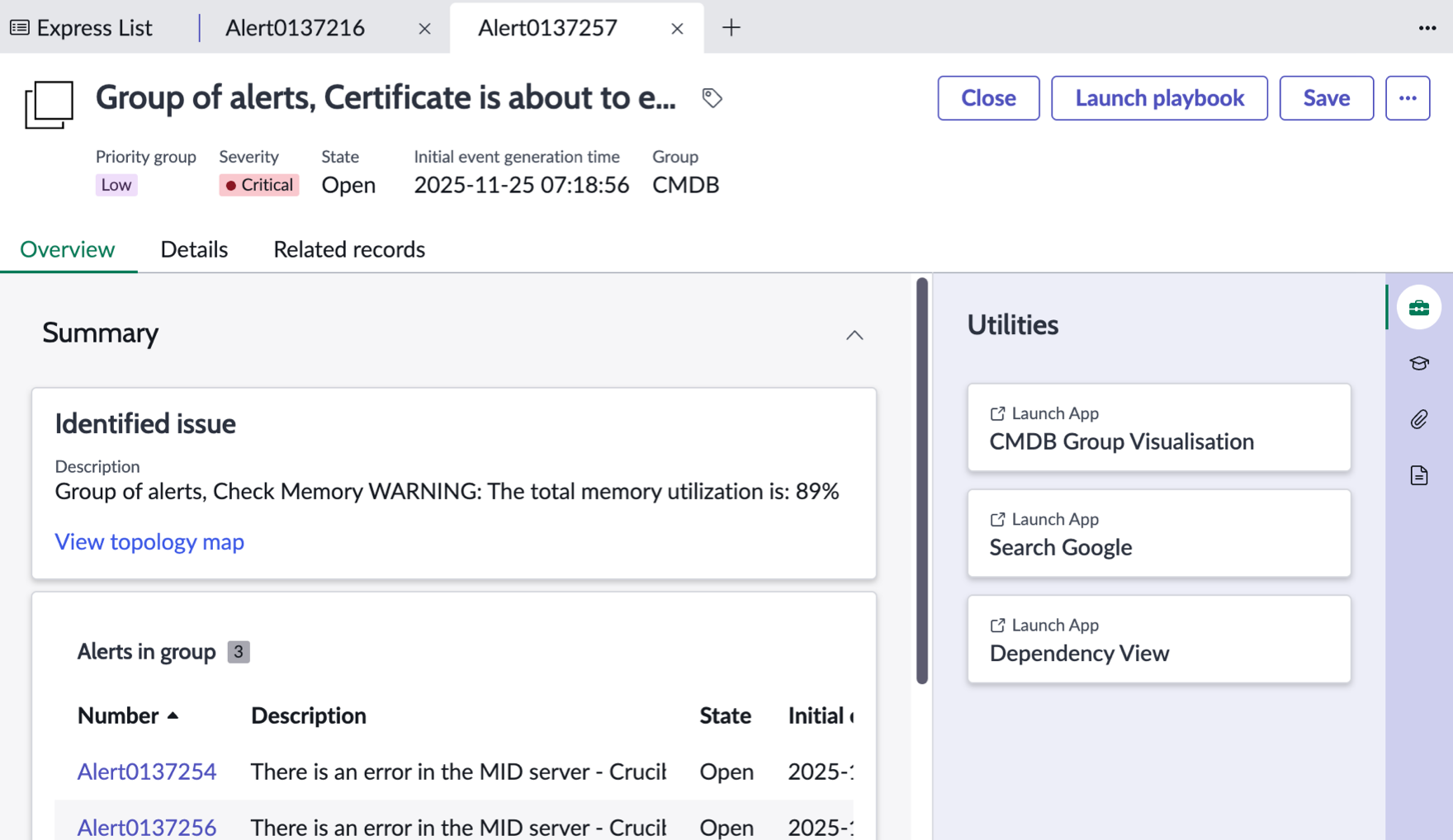Click the Close button
This screenshot has height=840, width=1453.
988,98
